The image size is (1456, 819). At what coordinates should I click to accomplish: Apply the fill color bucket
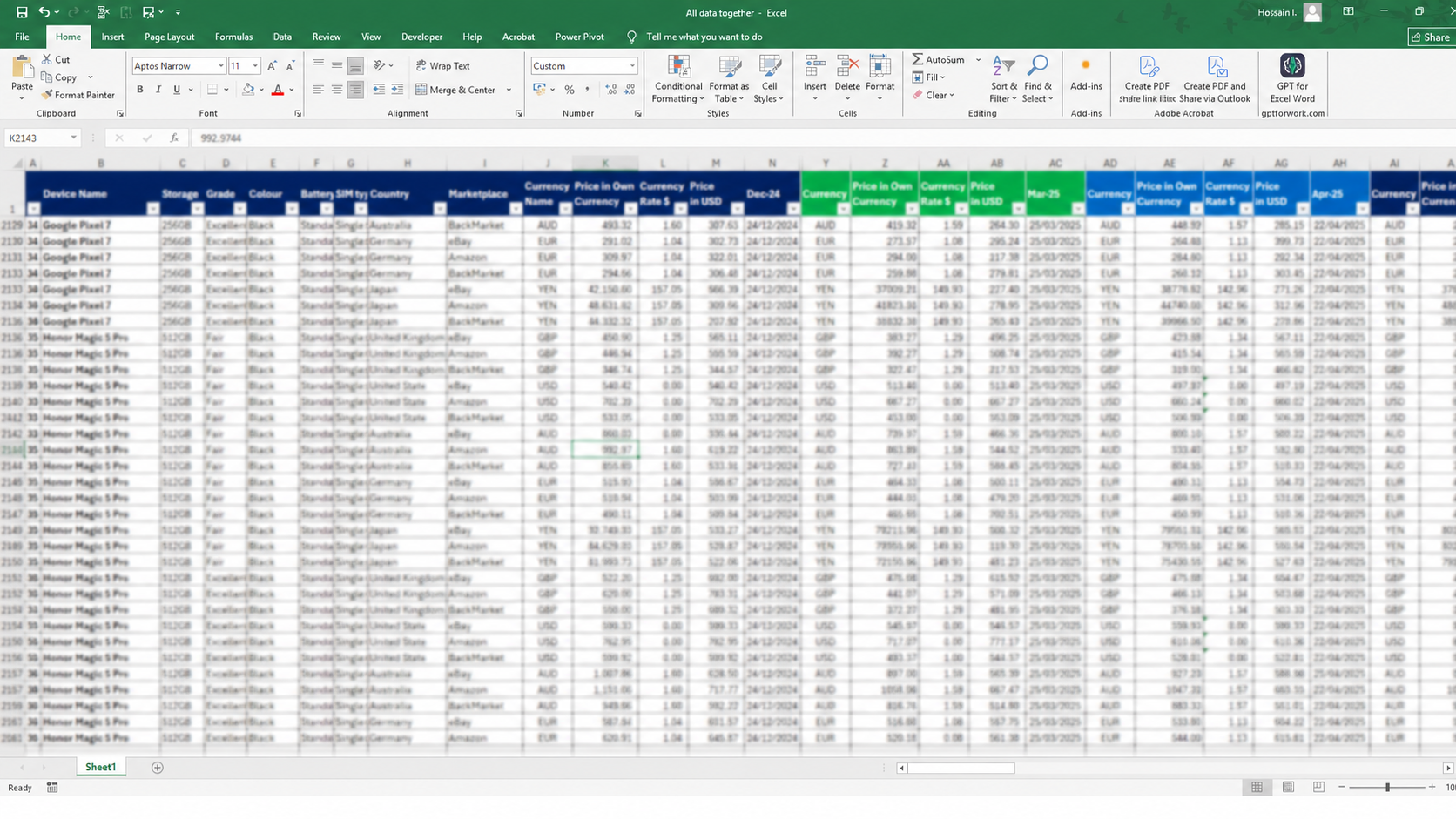pos(248,90)
